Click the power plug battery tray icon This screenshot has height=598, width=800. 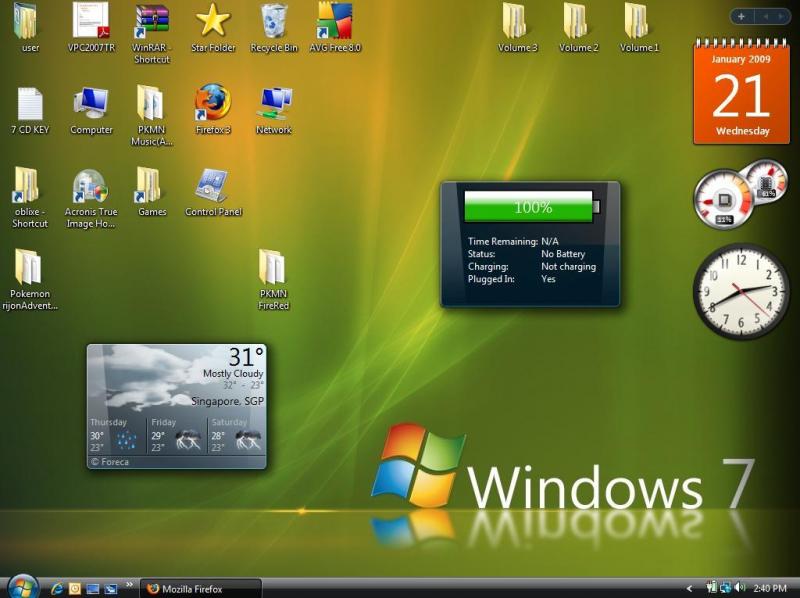click(x=712, y=588)
